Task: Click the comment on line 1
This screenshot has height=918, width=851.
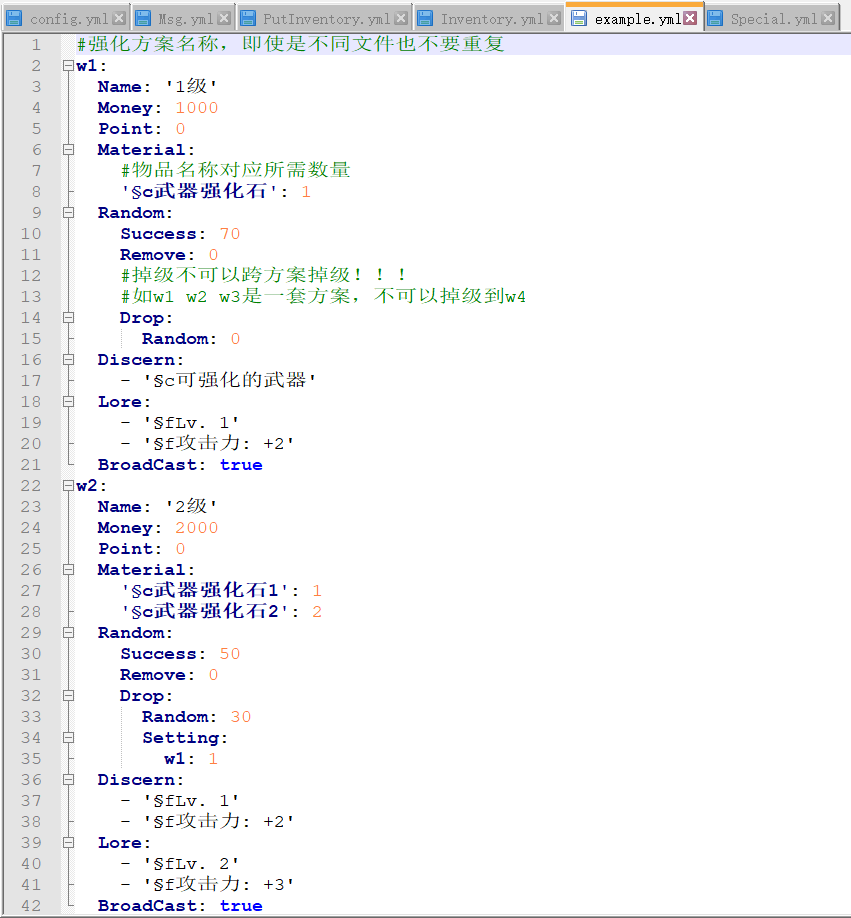Action: click(x=291, y=44)
